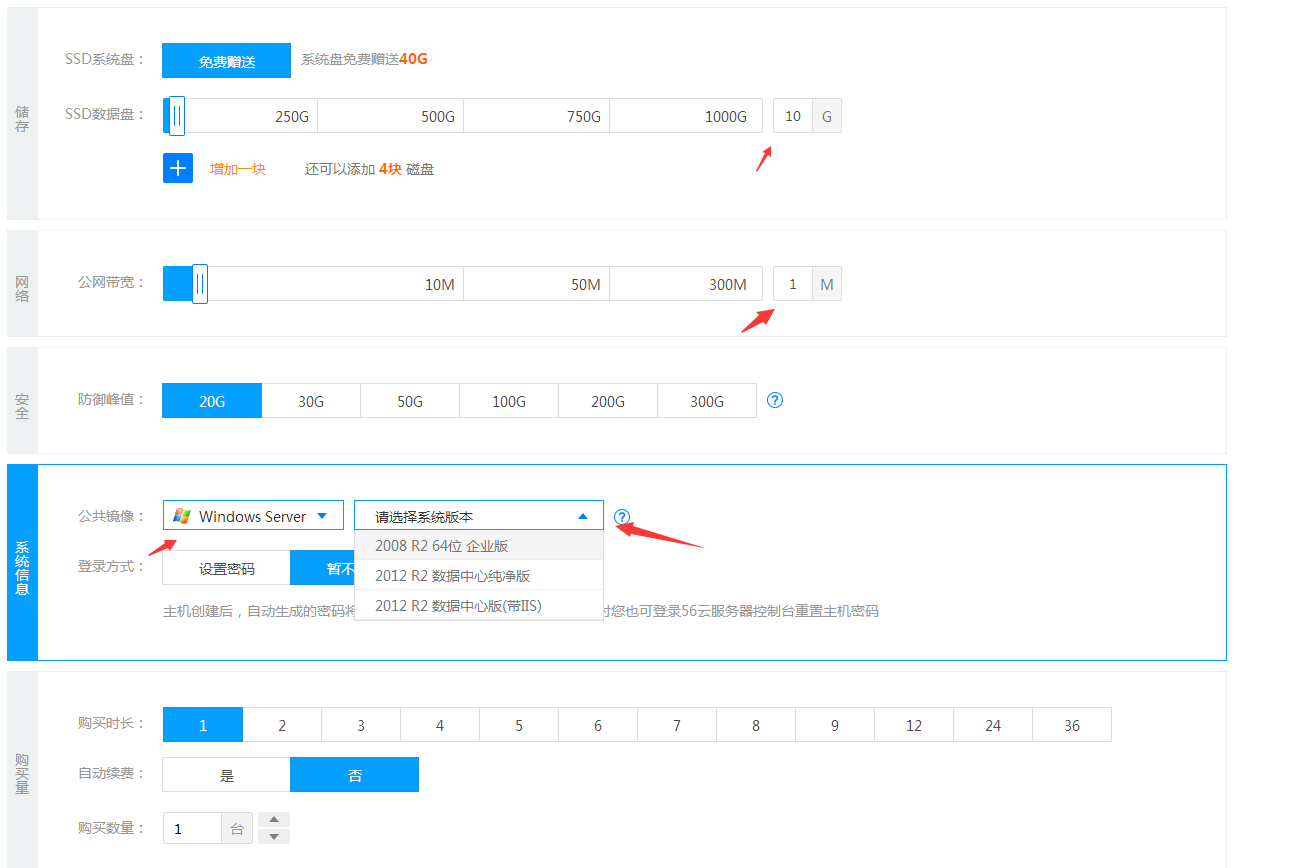
Task: Click the purchase quantity down arrow
Action: 274,837
